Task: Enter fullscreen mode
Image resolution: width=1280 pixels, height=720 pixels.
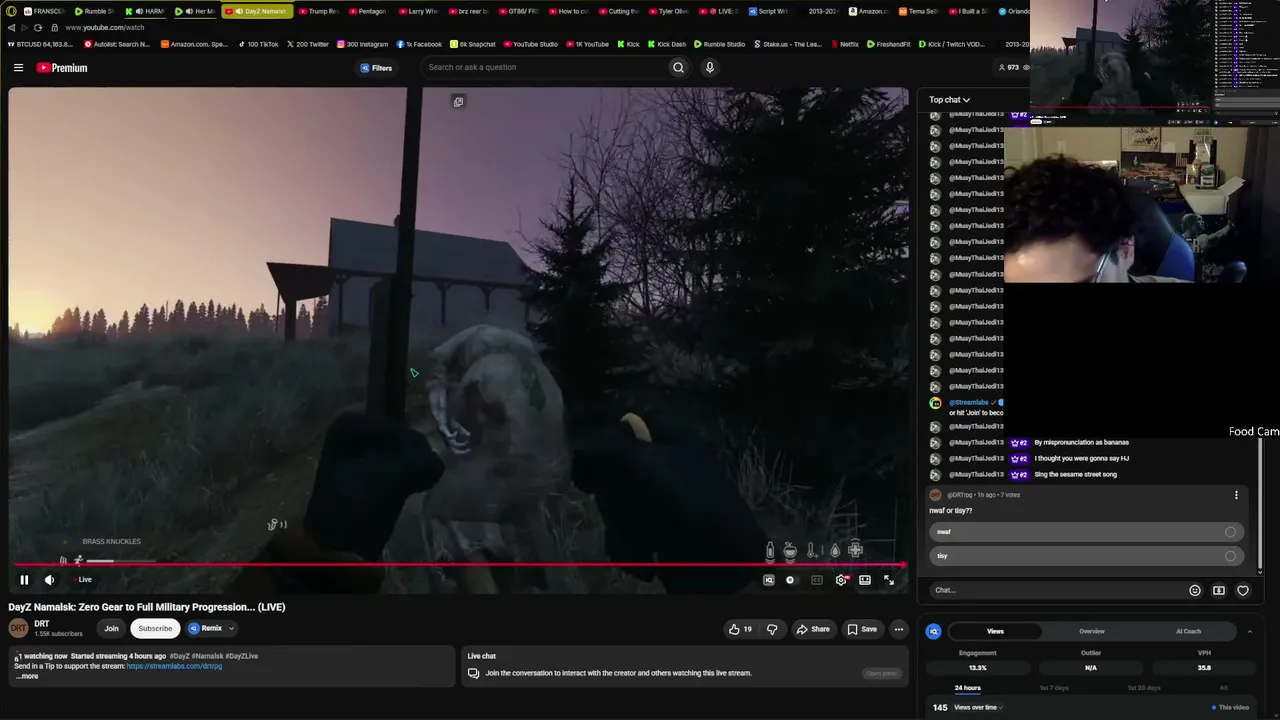Action: pyautogui.click(x=888, y=580)
